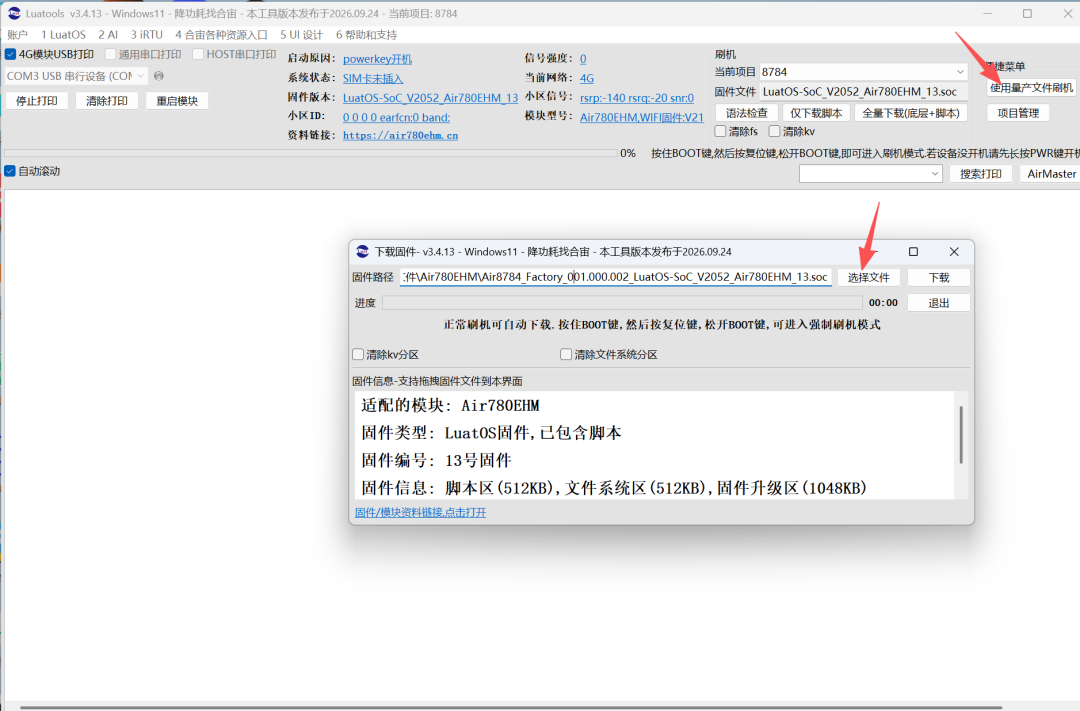
Task: Maximize the 下载固件 dialog window
Action: point(913,251)
